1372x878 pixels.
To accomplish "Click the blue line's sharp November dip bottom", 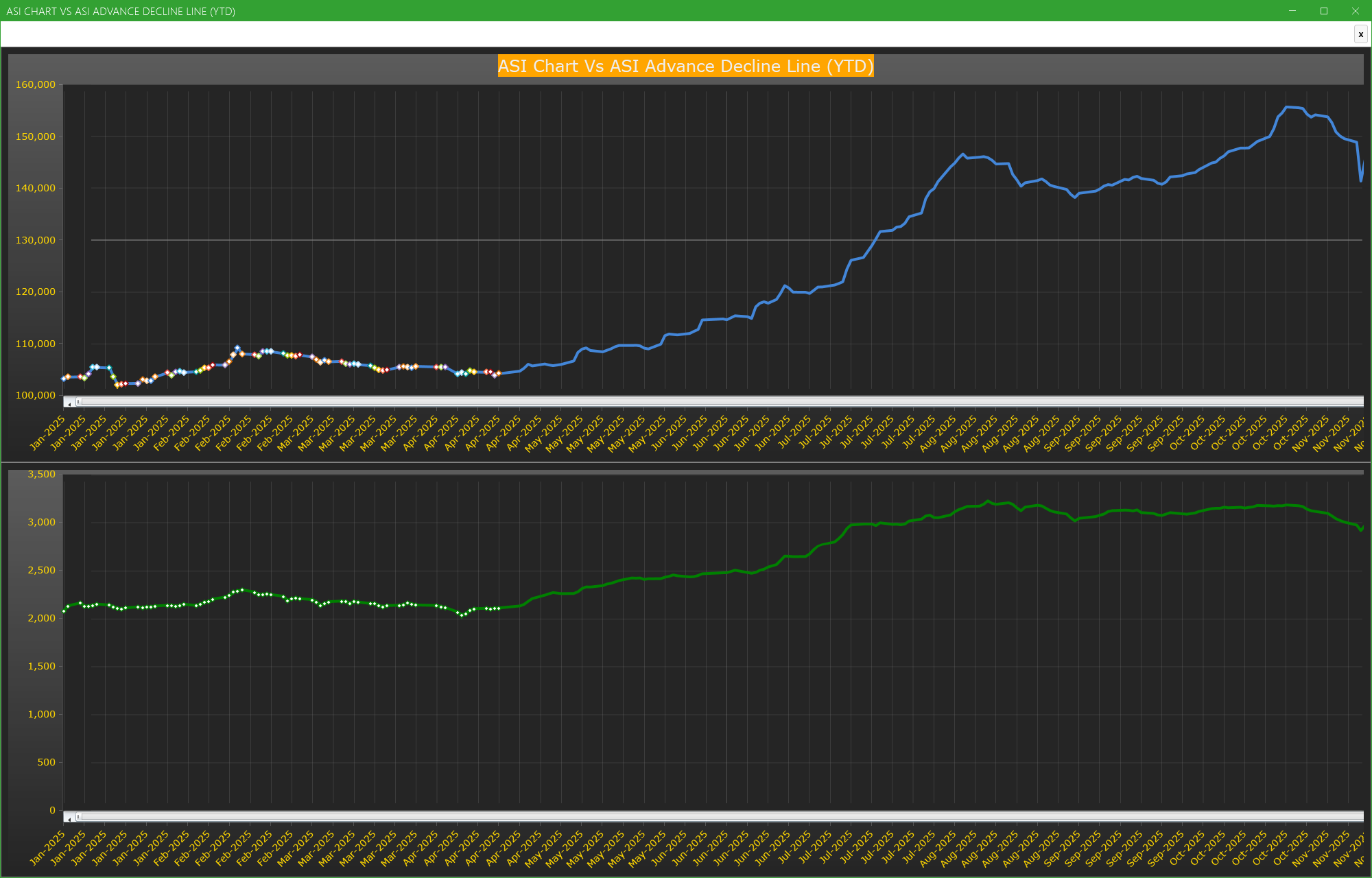I will (x=1361, y=180).
